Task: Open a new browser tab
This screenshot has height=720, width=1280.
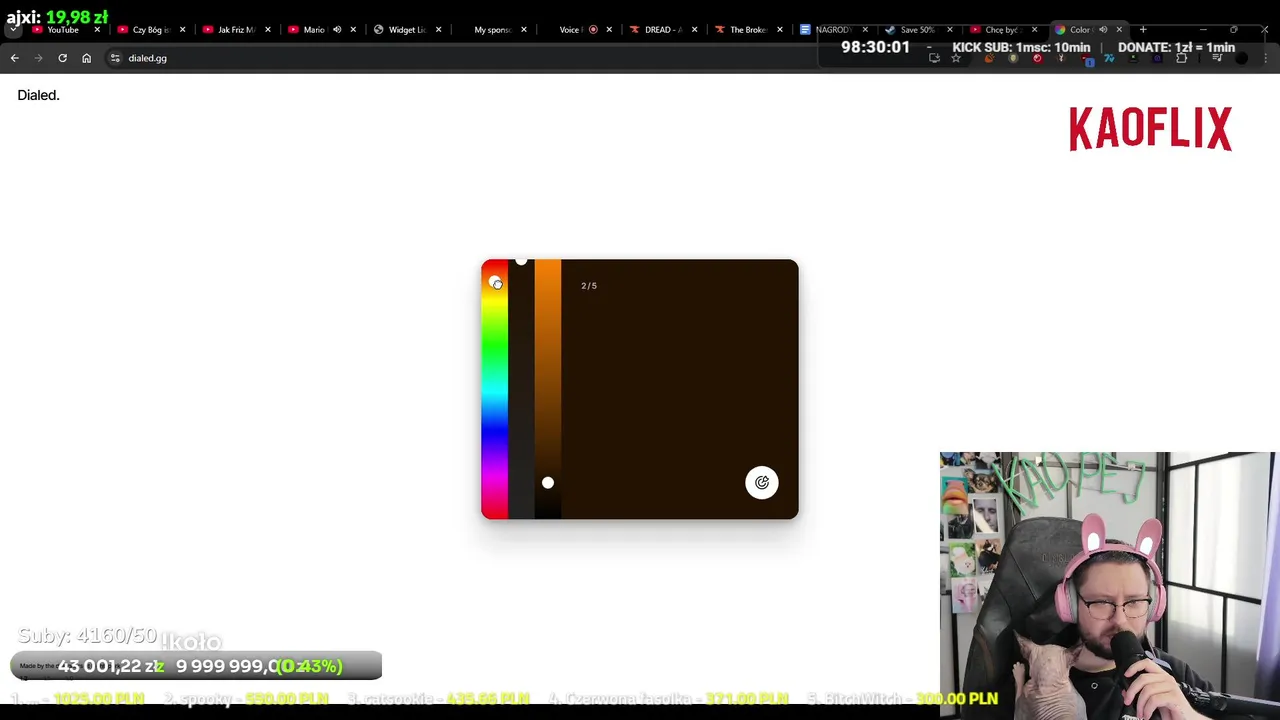Action: pyautogui.click(x=1143, y=30)
